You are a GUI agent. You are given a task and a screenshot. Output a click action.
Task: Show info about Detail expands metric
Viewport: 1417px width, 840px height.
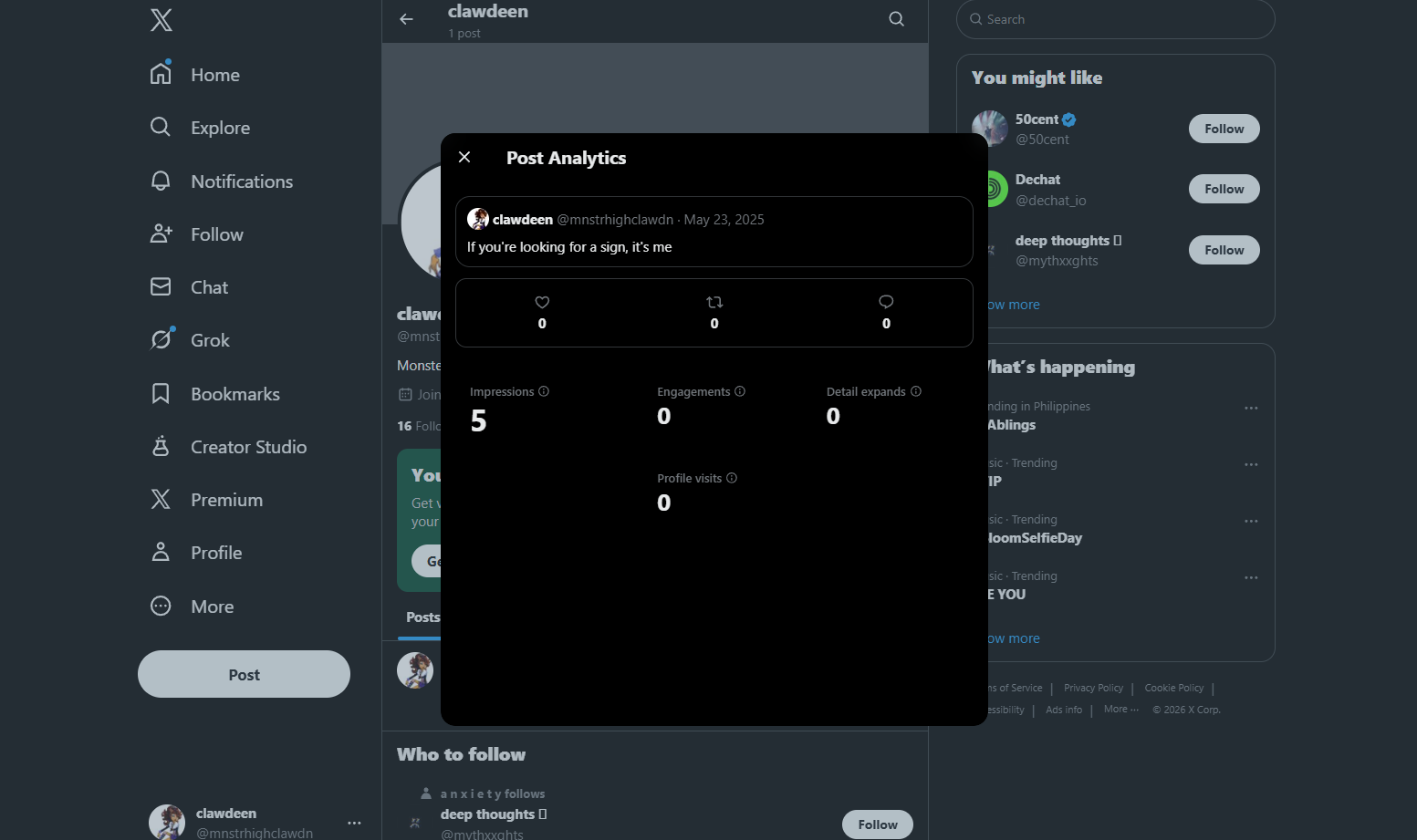(916, 391)
